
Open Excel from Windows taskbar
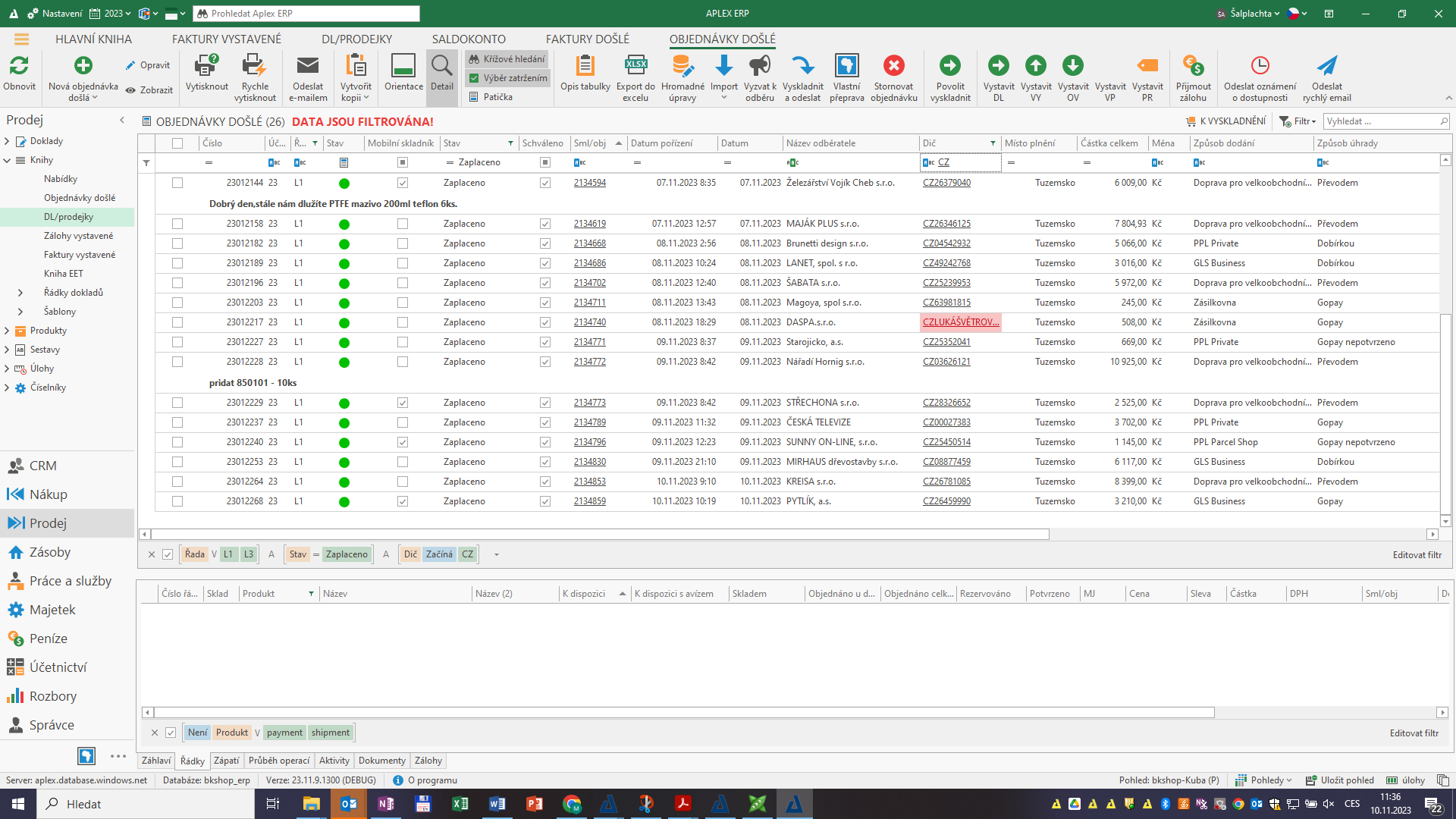[460, 804]
